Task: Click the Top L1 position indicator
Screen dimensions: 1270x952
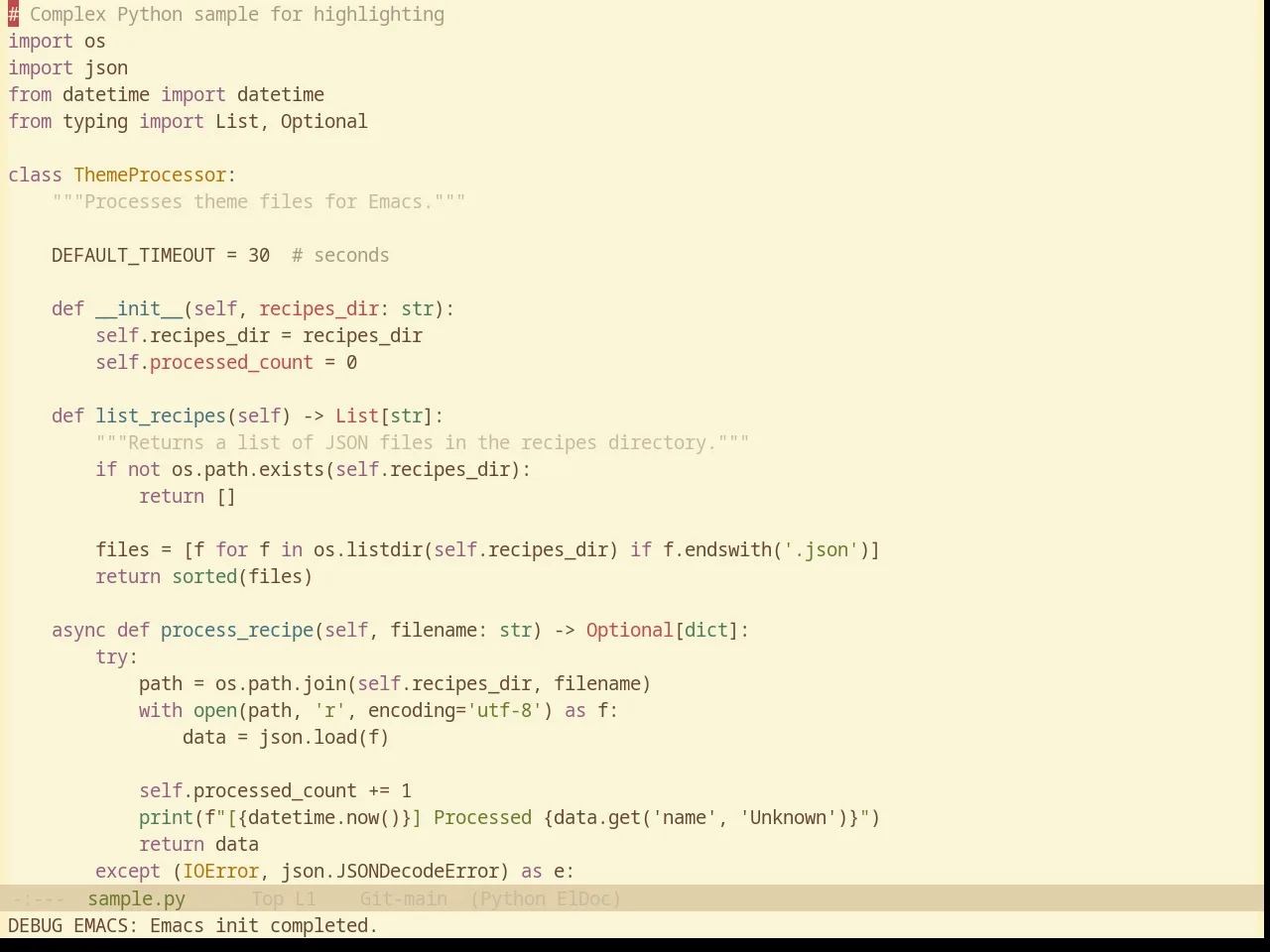Action: coord(284,898)
